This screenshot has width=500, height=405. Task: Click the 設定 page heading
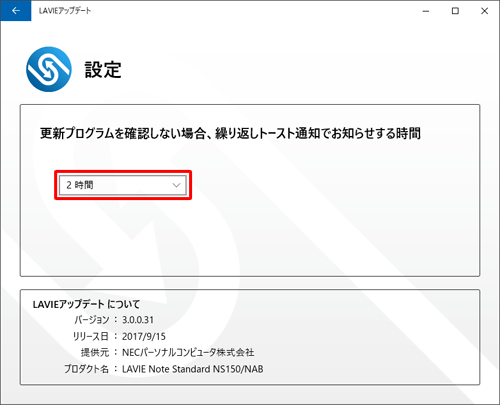click(103, 70)
